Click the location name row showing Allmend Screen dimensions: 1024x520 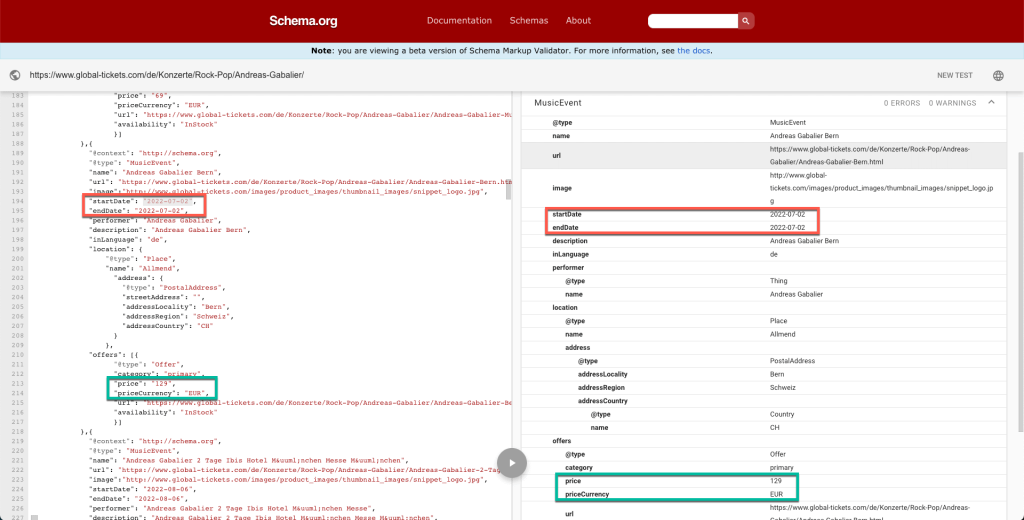pos(763,334)
